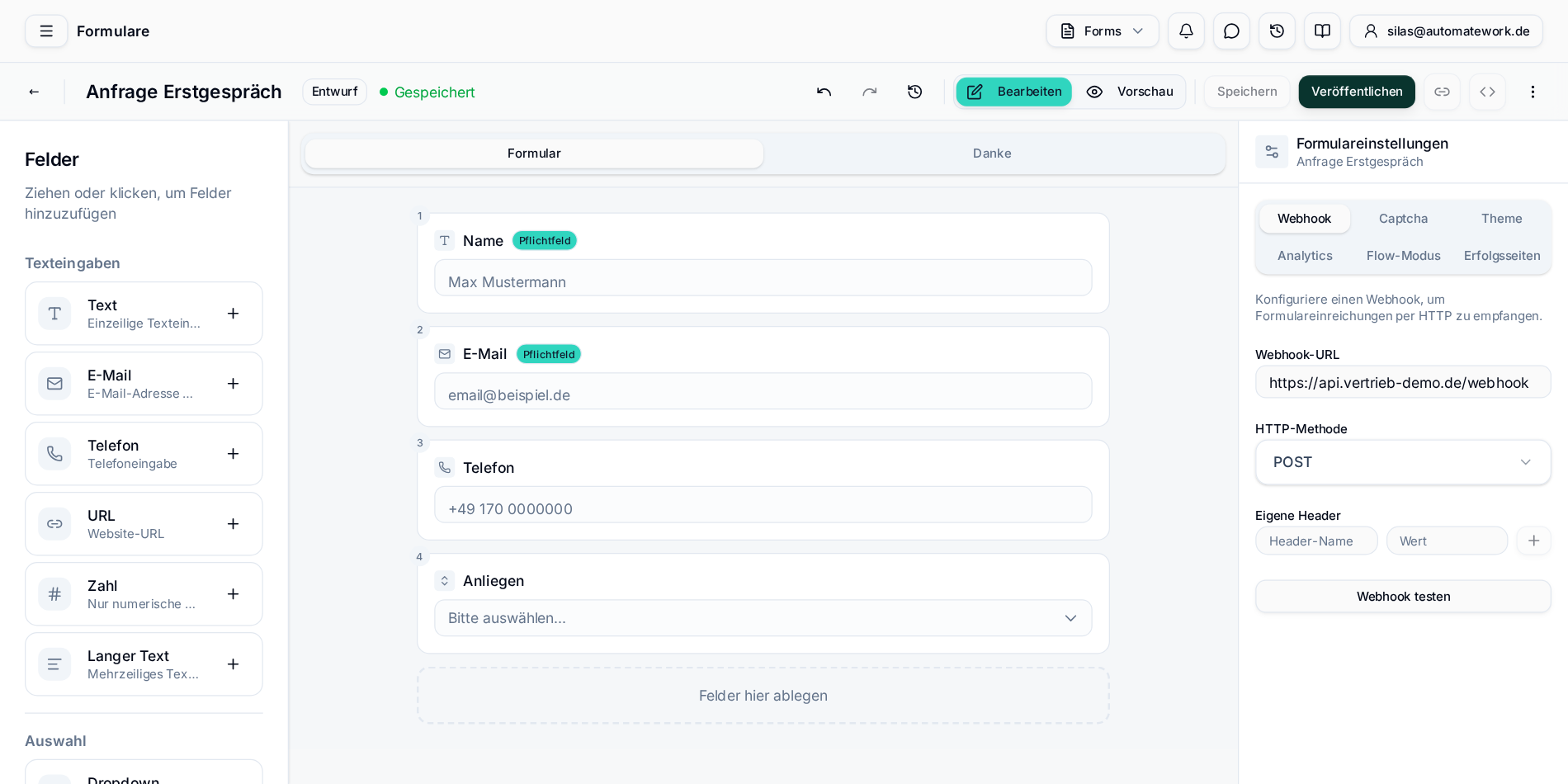Add a Telefon field with plus
The height and width of the screenshot is (784, 1568).
click(234, 454)
